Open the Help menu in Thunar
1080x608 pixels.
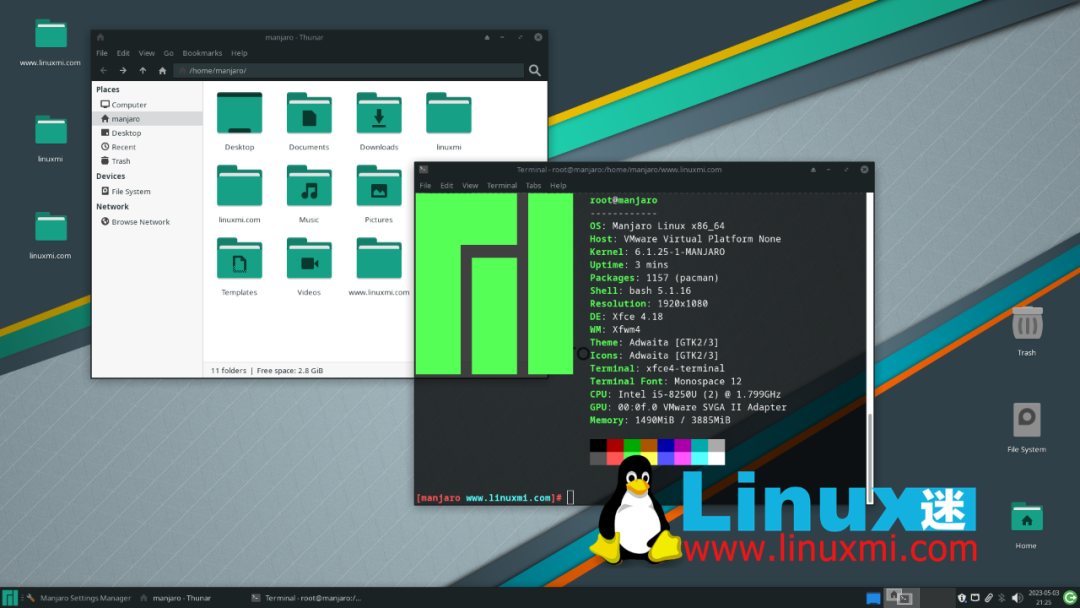239,53
